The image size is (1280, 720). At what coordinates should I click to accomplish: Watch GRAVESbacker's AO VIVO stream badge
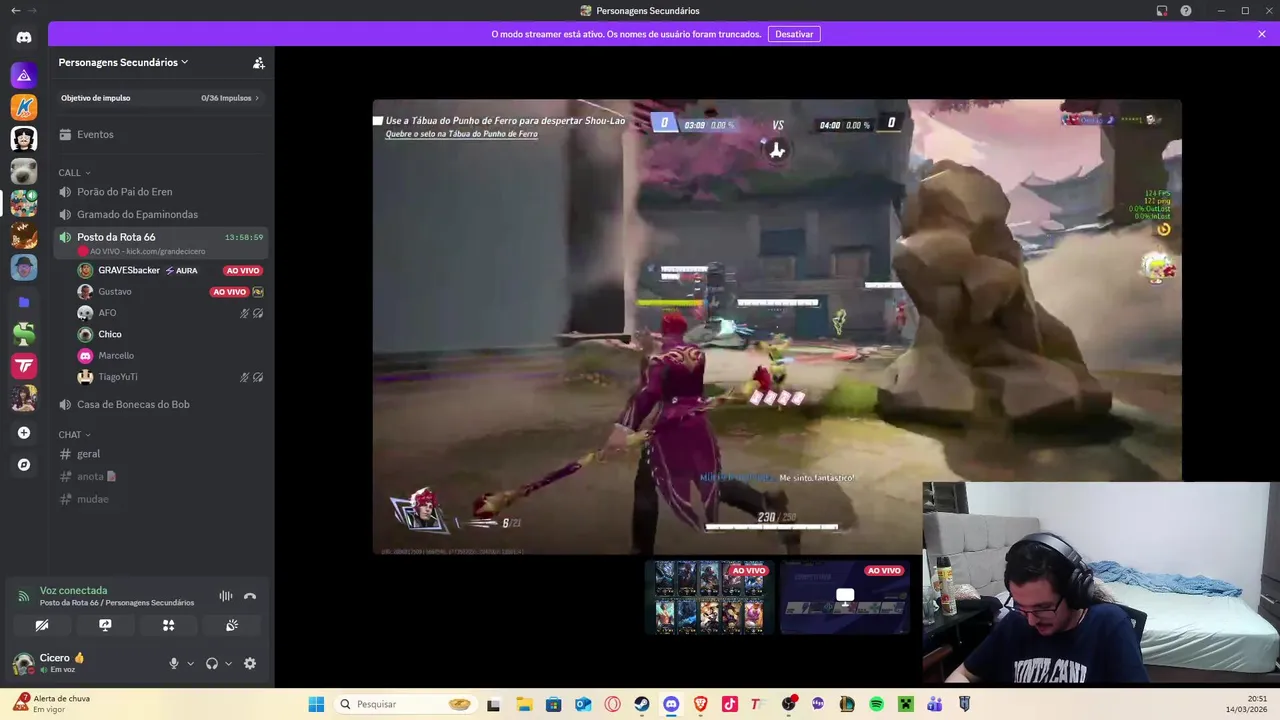pyautogui.click(x=243, y=270)
